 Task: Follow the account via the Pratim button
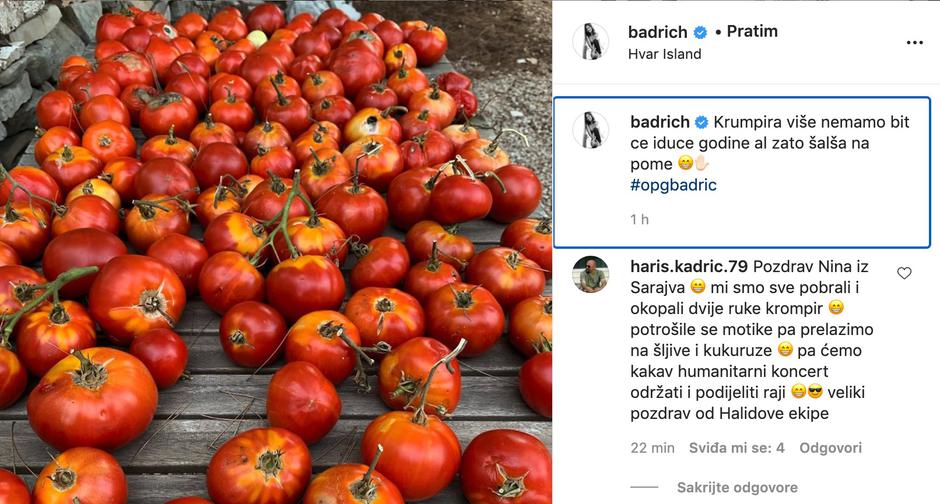(x=752, y=32)
